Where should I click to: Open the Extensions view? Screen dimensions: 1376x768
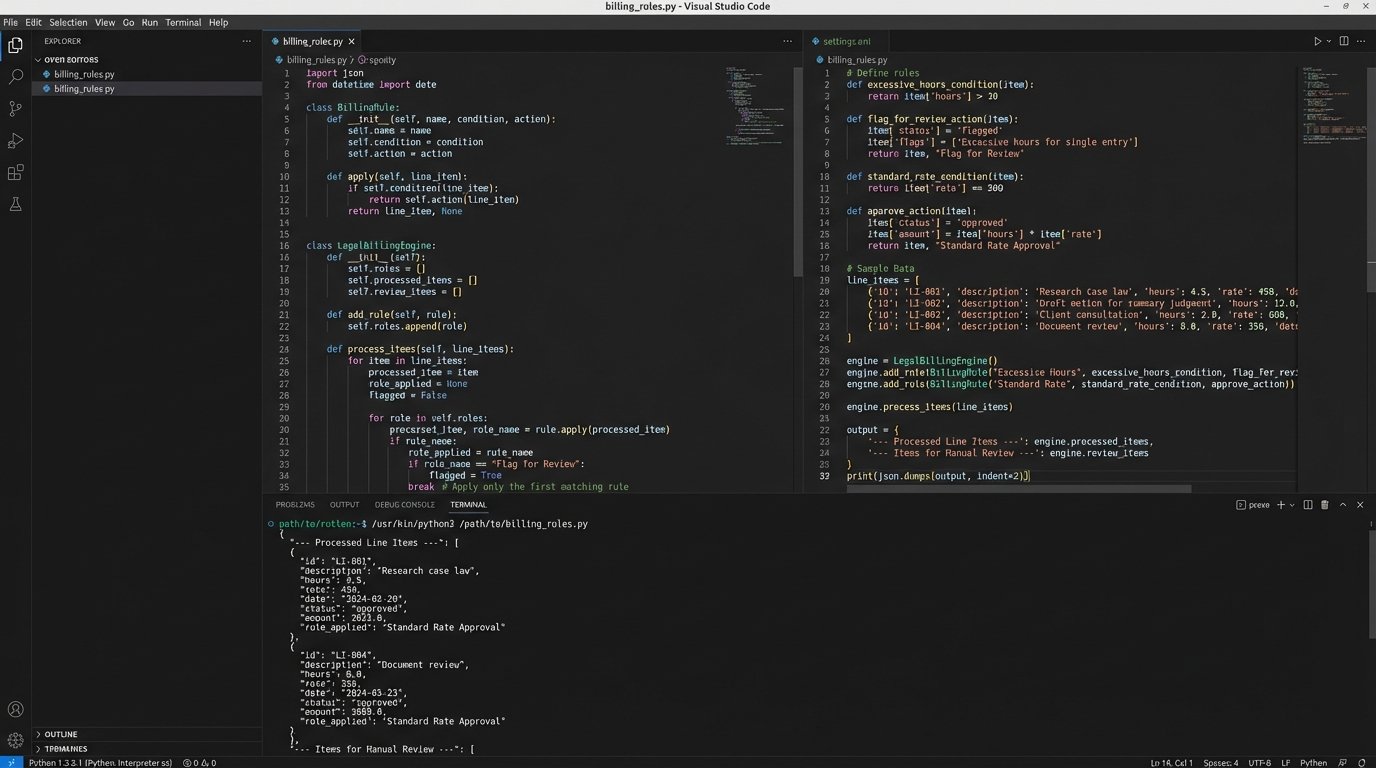15,173
